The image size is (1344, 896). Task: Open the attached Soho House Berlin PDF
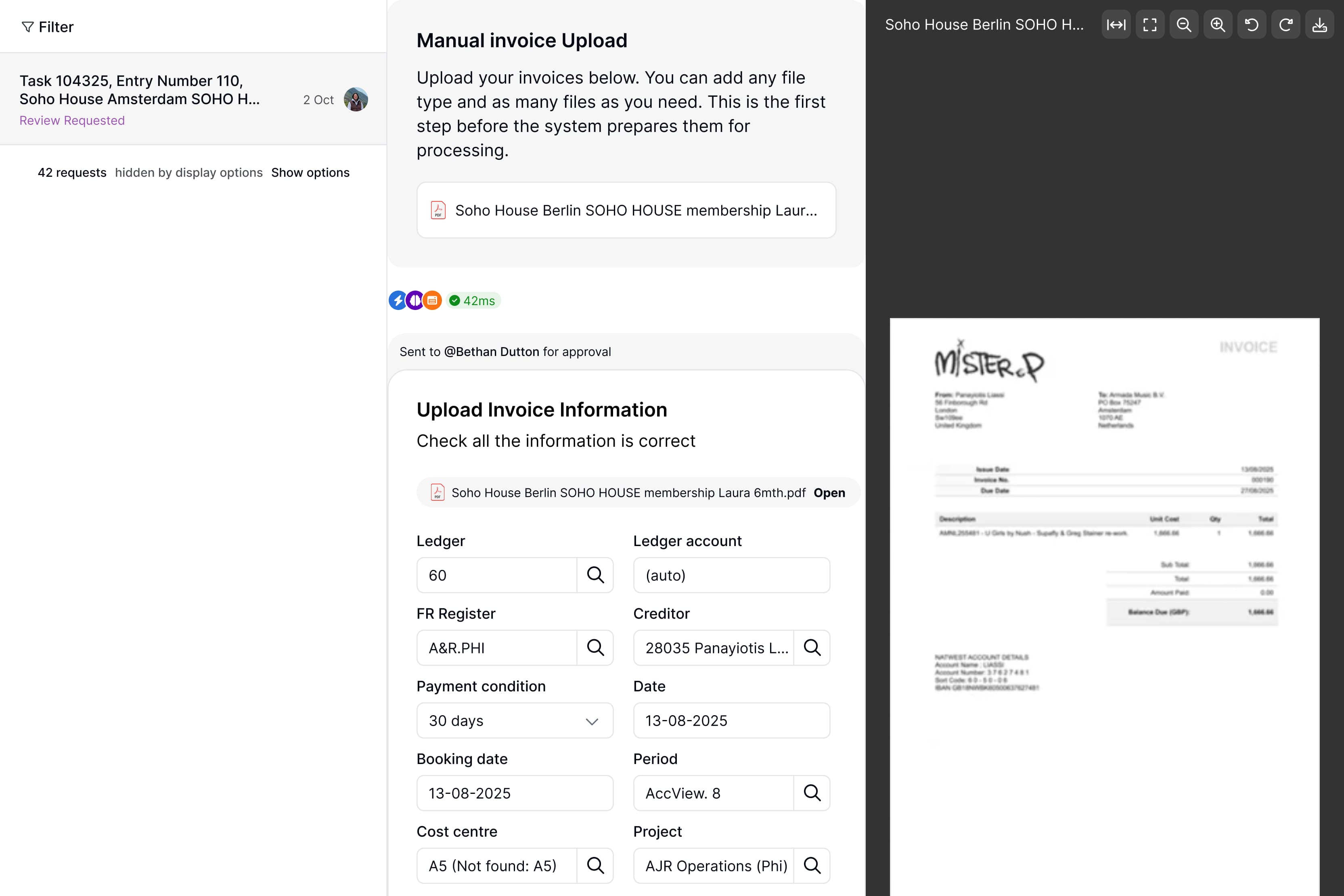pos(829,492)
